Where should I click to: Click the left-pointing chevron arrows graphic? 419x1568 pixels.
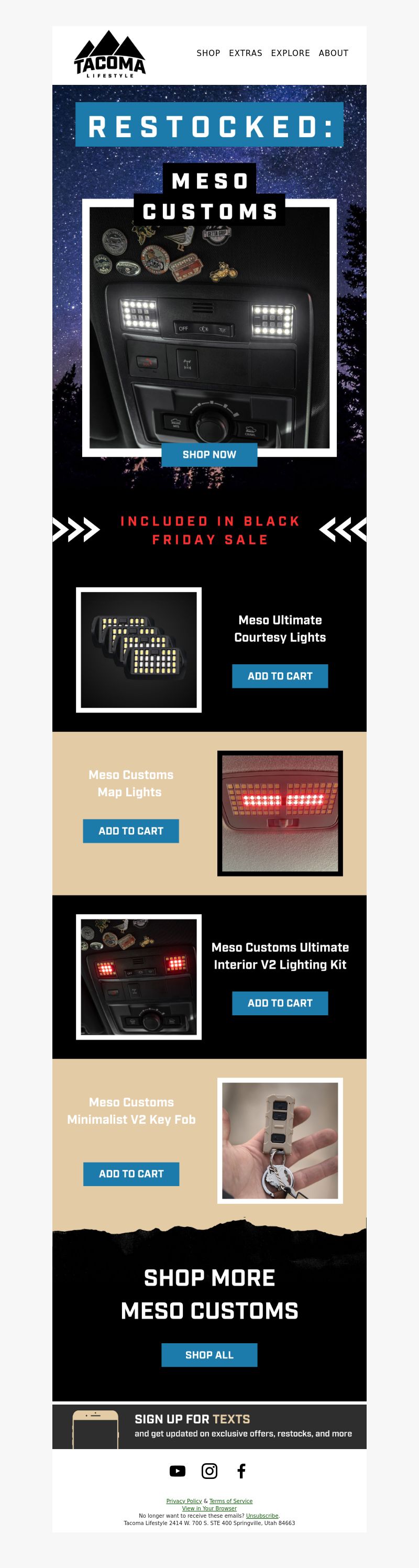point(343,530)
